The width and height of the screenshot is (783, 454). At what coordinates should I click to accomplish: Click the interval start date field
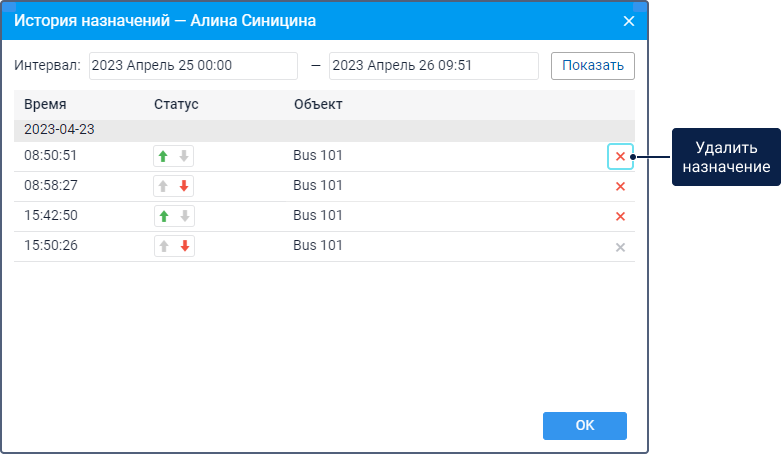point(193,66)
